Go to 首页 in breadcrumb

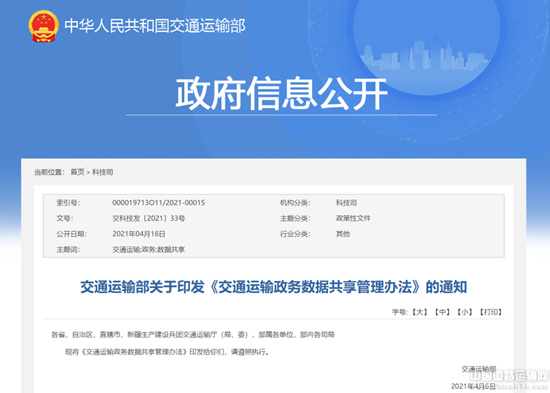click(x=78, y=172)
